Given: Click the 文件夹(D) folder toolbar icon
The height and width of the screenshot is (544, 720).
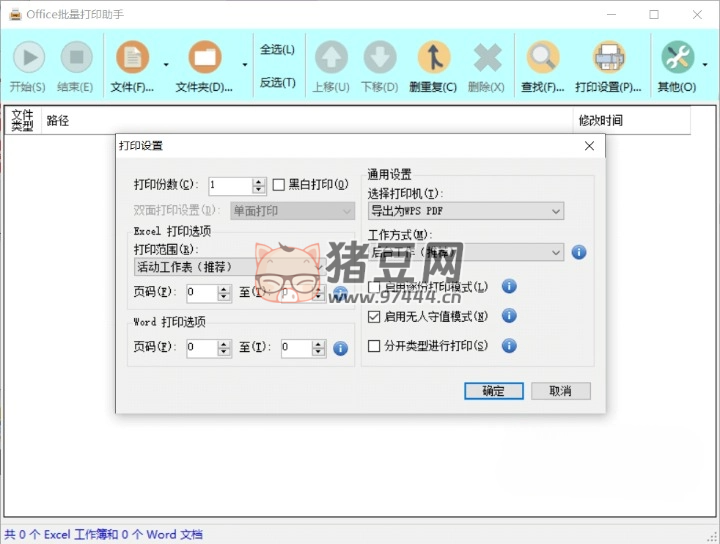Looking at the screenshot, I should click(x=204, y=57).
